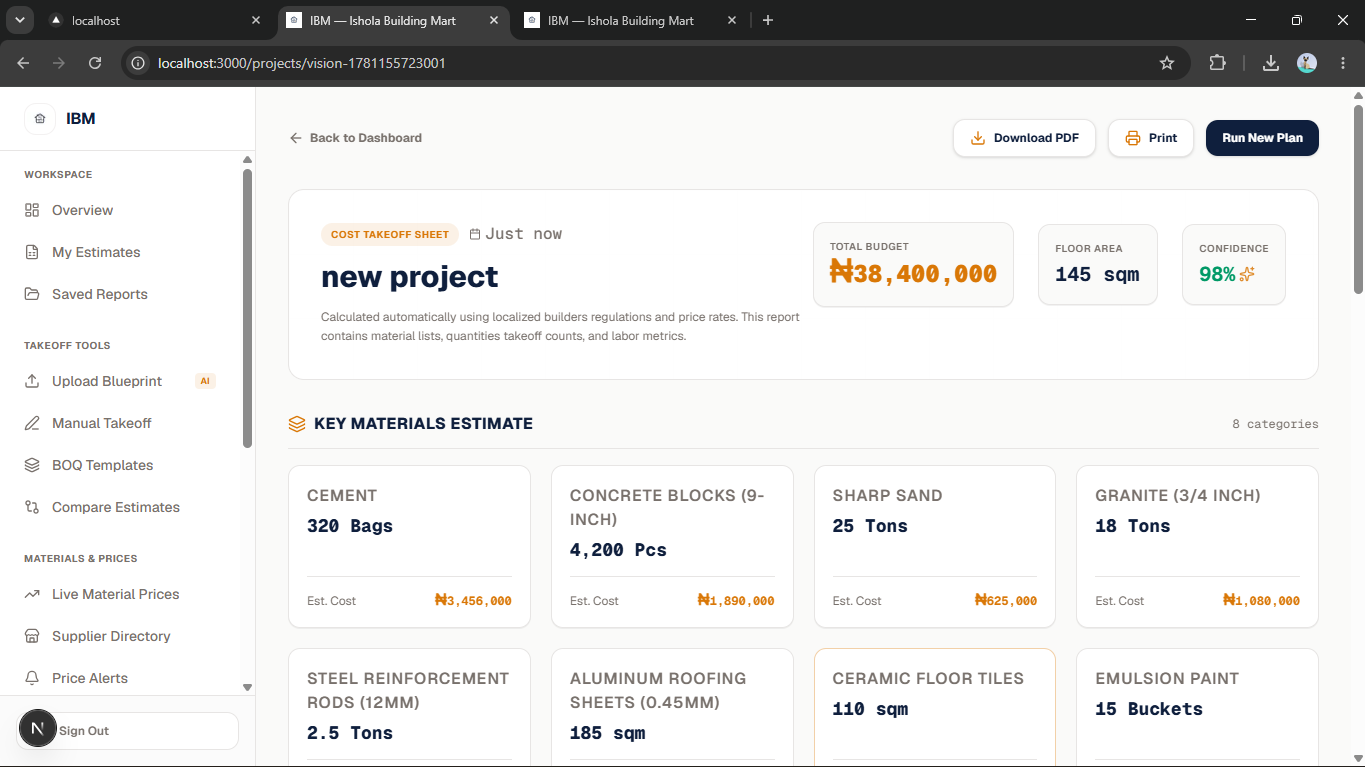
Task: Click the ₦3,456,000 cement cost
Action: tap(473, 601)
